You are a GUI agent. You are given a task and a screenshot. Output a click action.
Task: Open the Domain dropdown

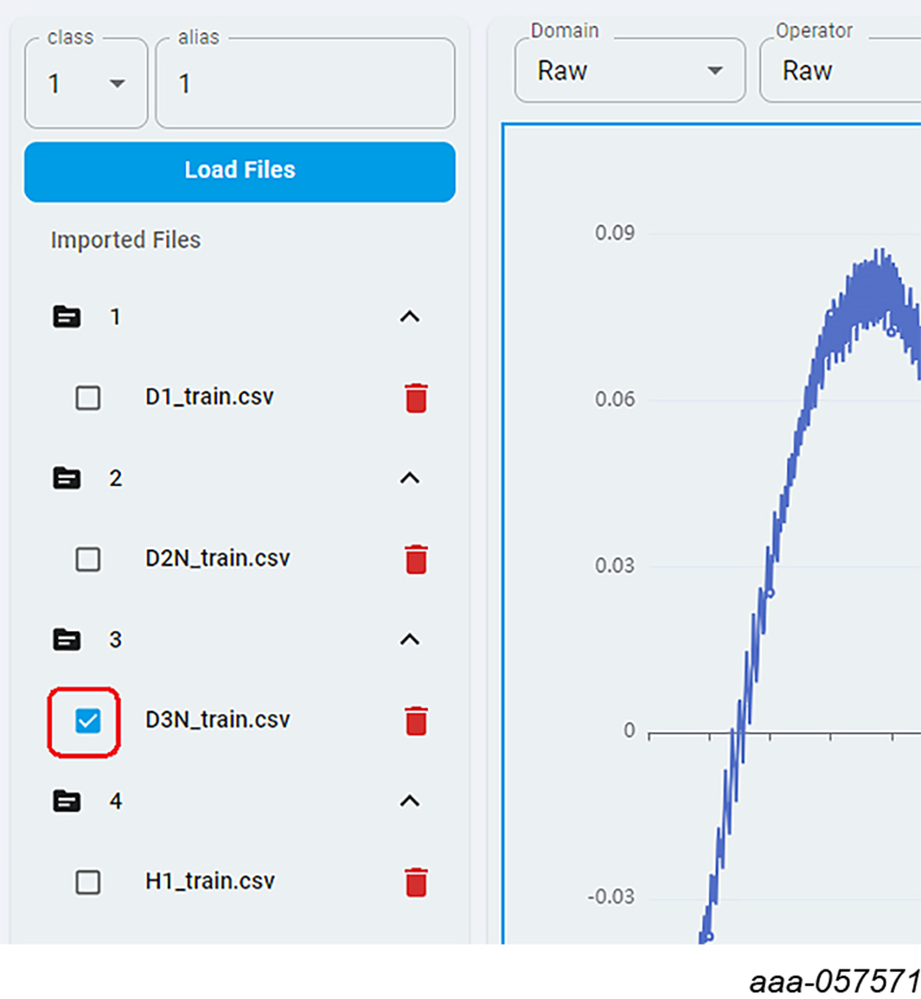(629, 71)
